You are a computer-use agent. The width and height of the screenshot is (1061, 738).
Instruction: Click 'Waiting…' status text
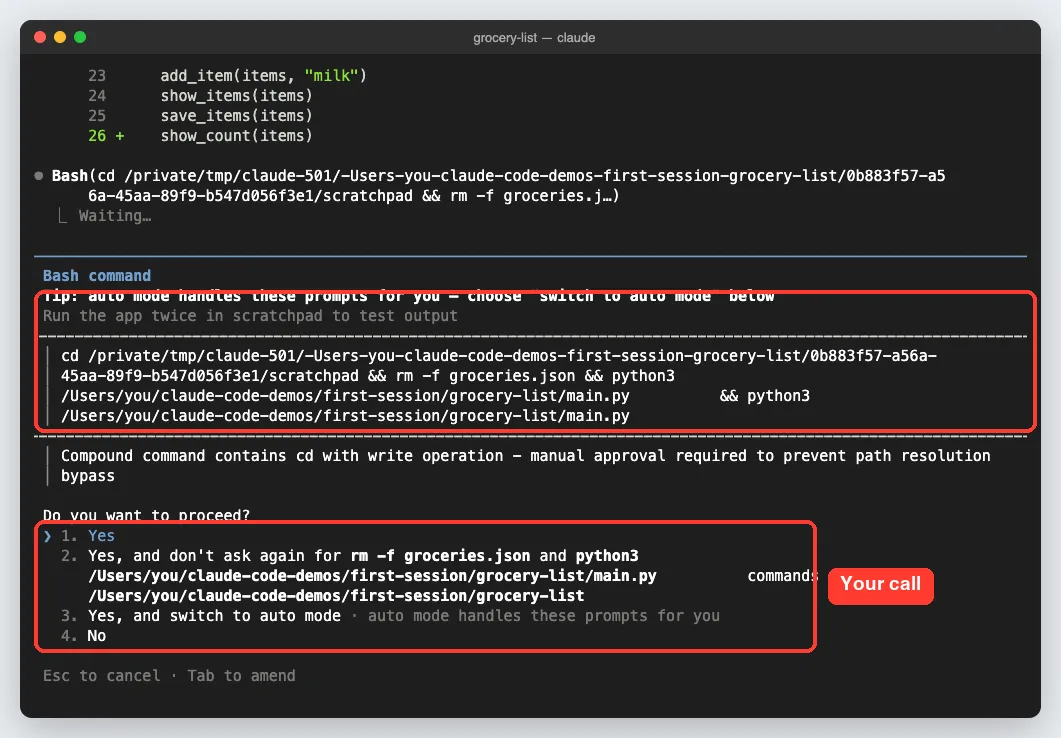click(115, 216)
